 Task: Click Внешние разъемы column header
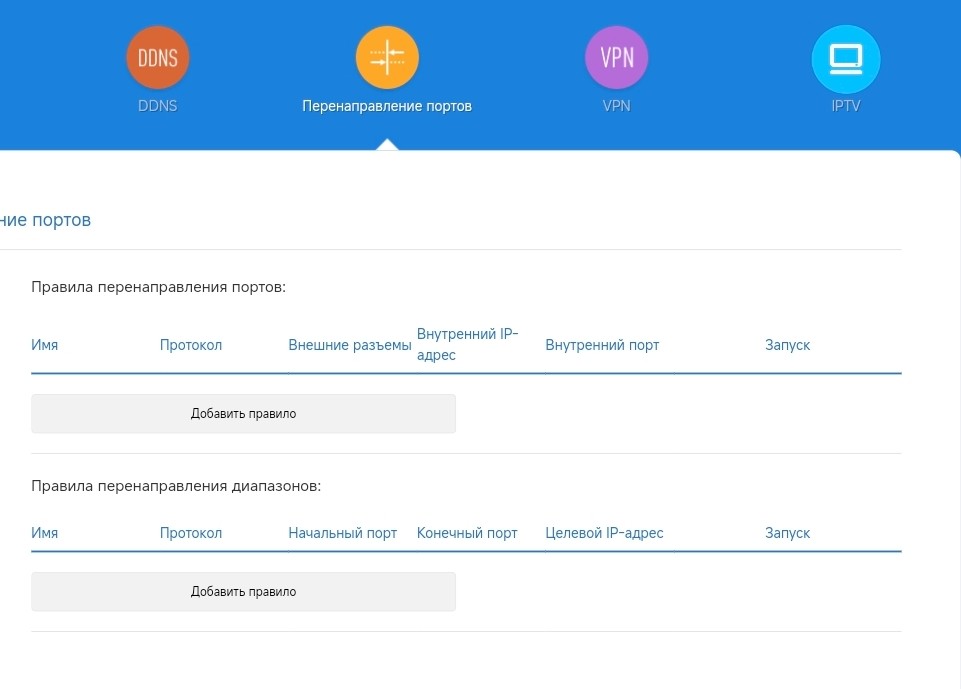(350, 345)
